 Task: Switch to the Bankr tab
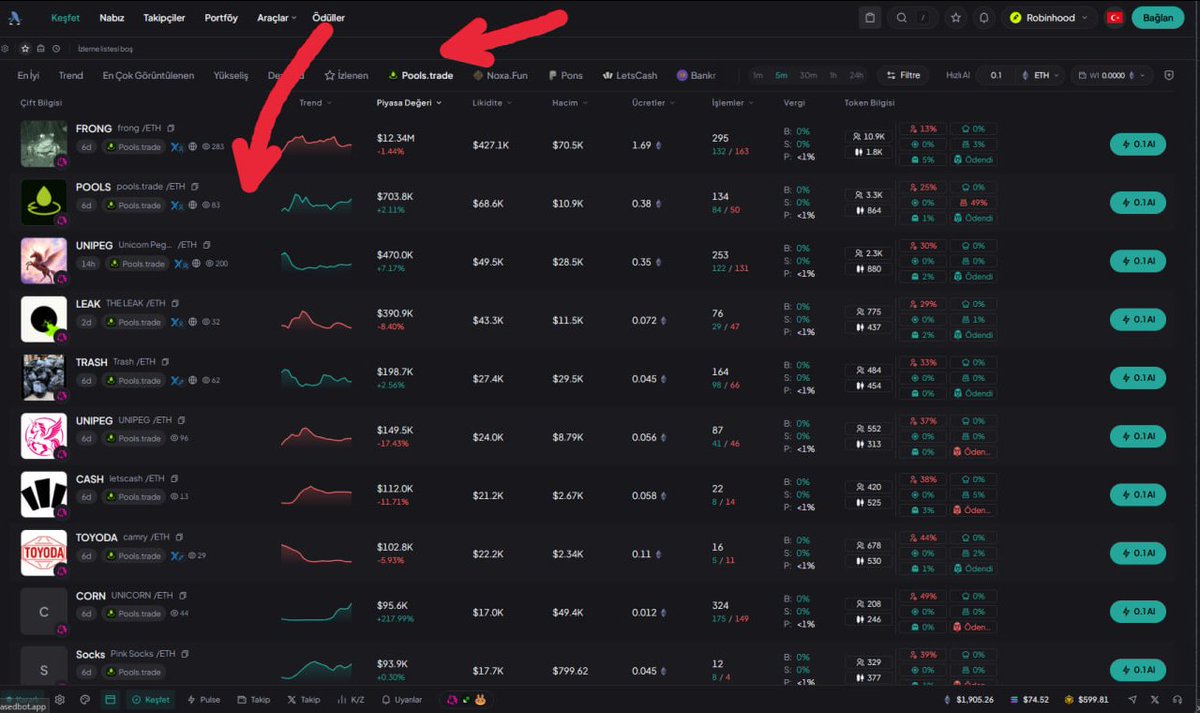696,75
